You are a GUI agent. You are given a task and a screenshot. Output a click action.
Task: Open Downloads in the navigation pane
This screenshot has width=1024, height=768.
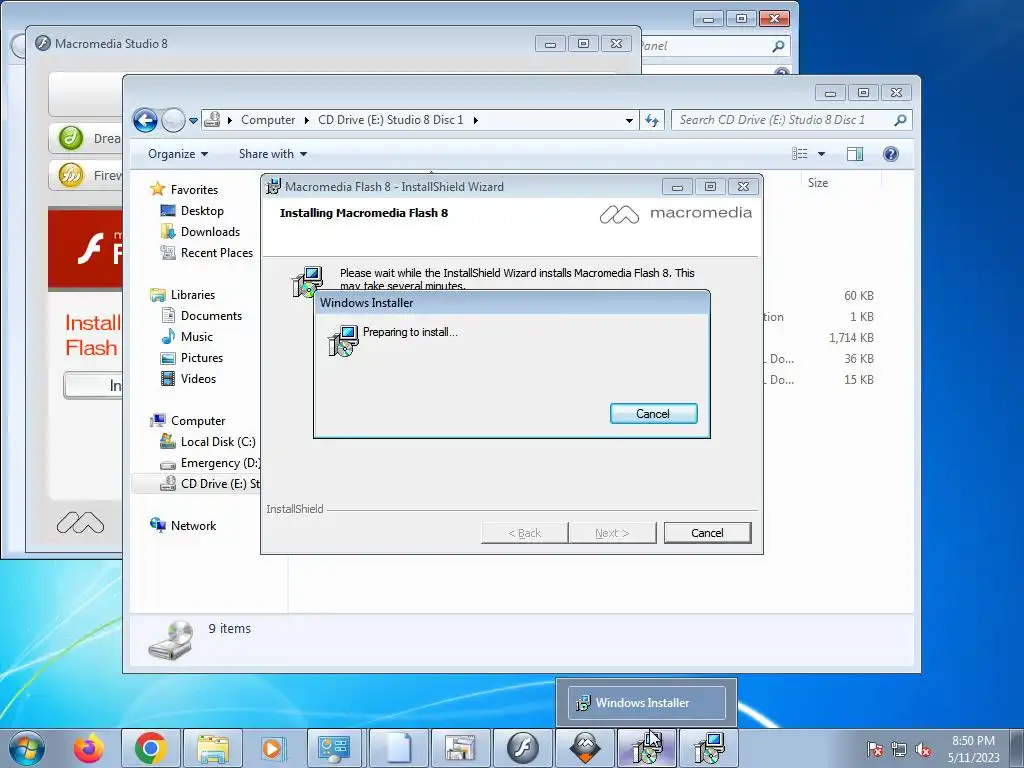coord(210,232)
